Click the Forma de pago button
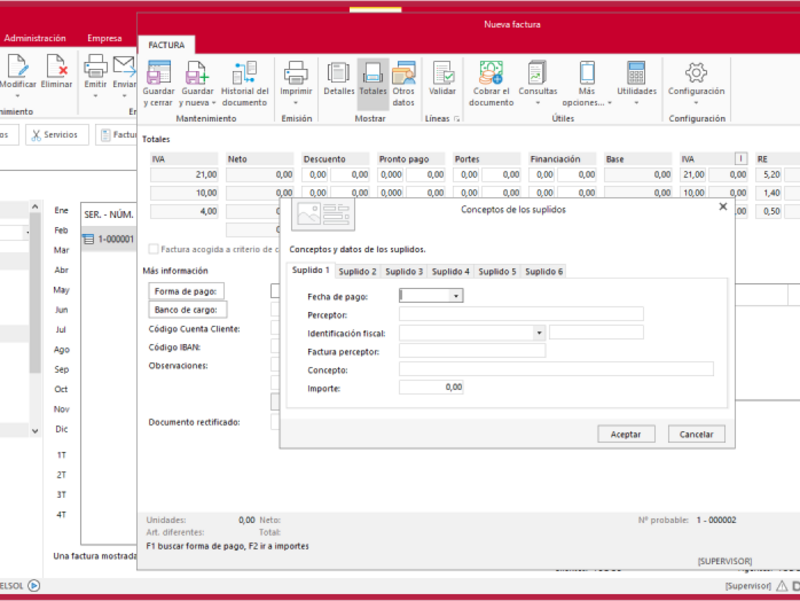800x601 pixels. click(x=185, y=291)
